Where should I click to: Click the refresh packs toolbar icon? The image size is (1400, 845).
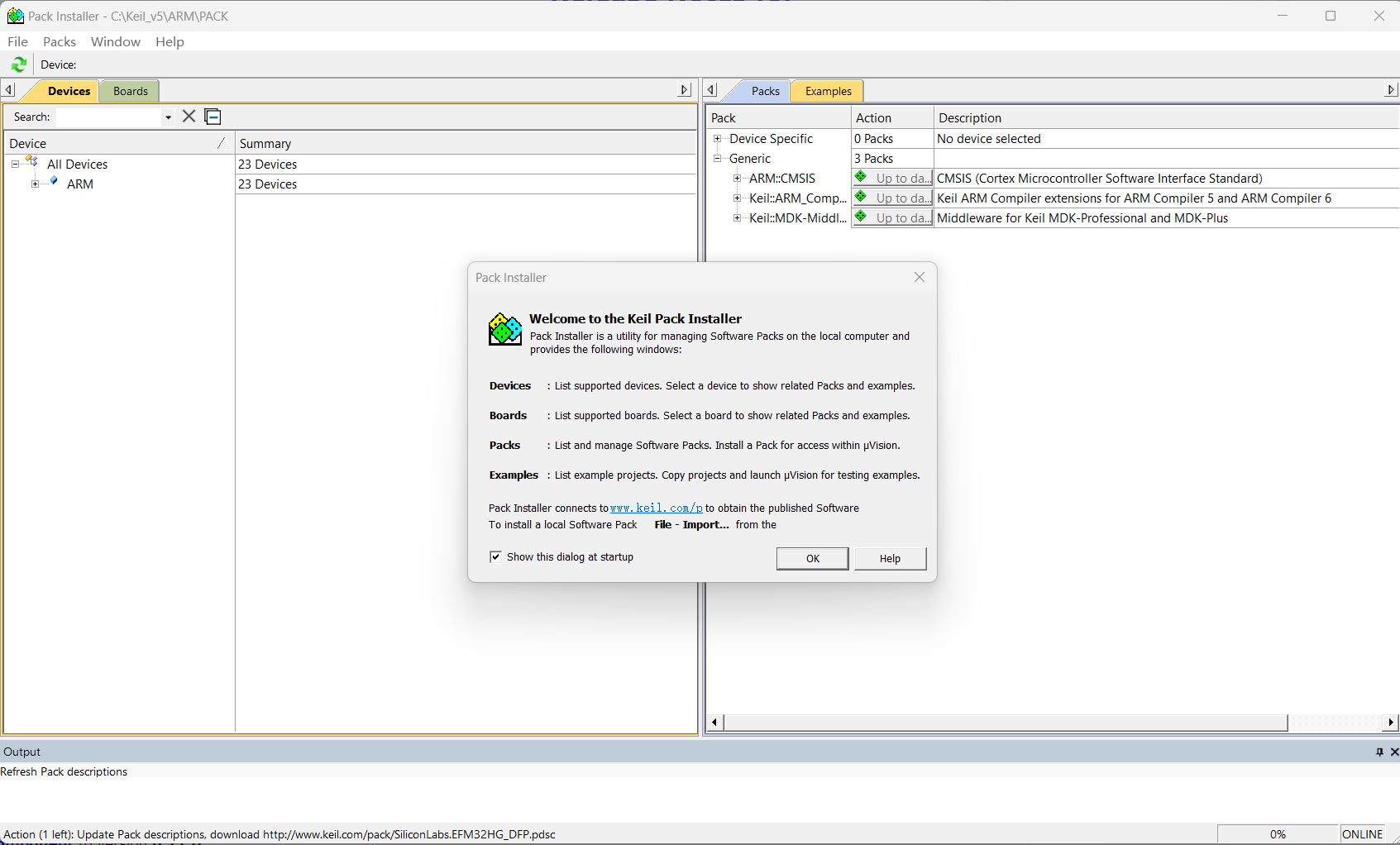point(19,64)
